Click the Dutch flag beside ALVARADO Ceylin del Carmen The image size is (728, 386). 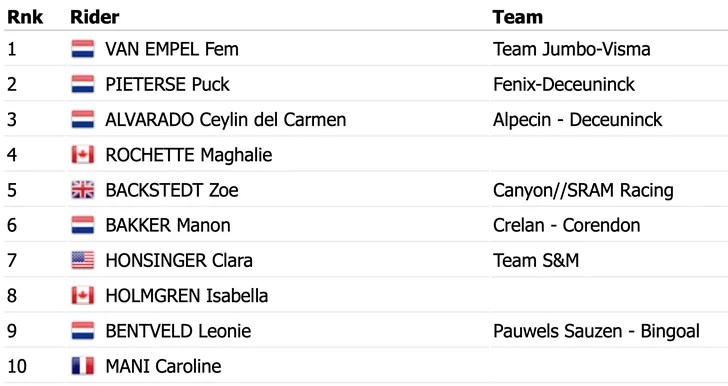coord(83,119)
